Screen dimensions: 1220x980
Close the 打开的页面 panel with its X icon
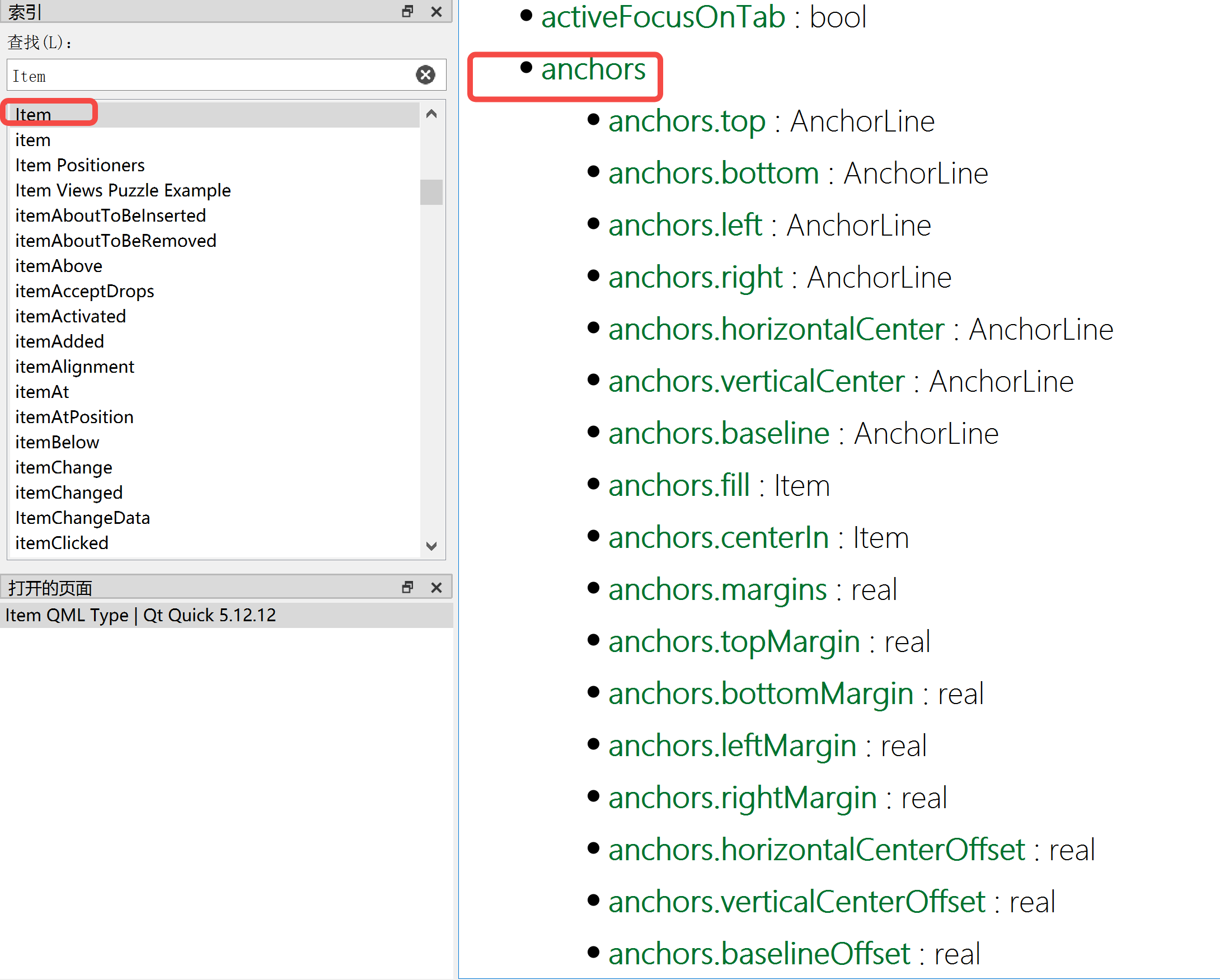pyautogui.click(x=437, y=587)
